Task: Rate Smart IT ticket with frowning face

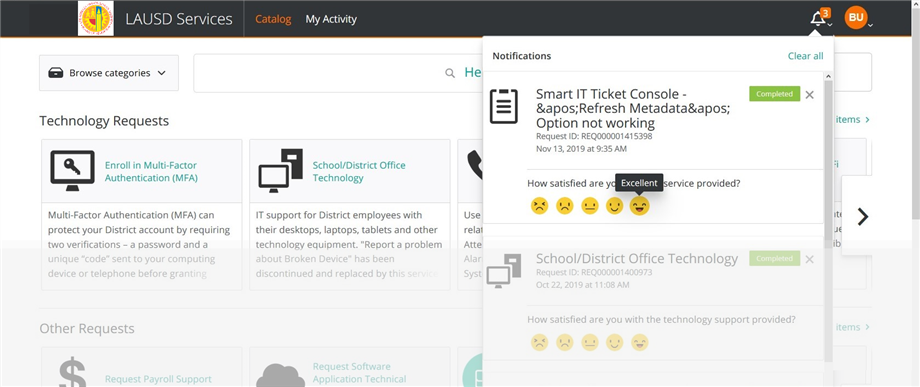Action: point(564,206)
